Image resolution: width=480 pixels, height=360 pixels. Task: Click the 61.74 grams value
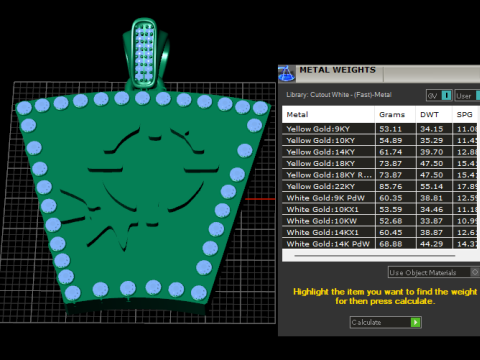pyautogui.click(x=391, y=152)
